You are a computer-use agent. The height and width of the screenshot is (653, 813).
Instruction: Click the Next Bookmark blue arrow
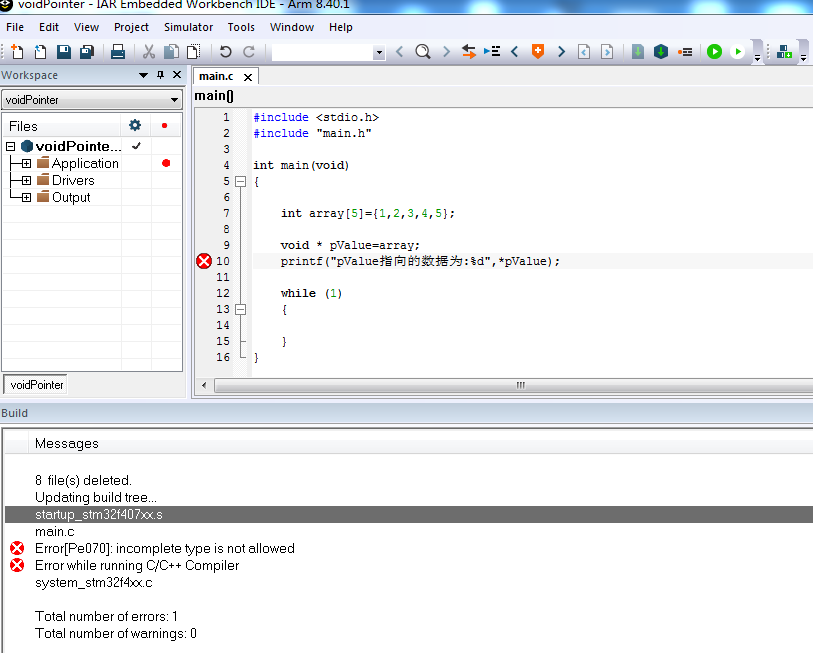[x=561, y=52]
